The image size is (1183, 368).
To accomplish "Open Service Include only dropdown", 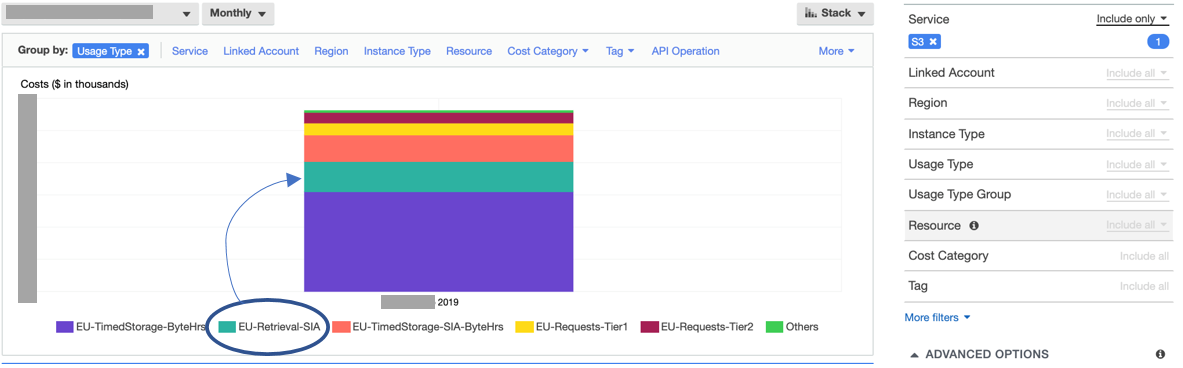I will click(x=1132, y=19).
